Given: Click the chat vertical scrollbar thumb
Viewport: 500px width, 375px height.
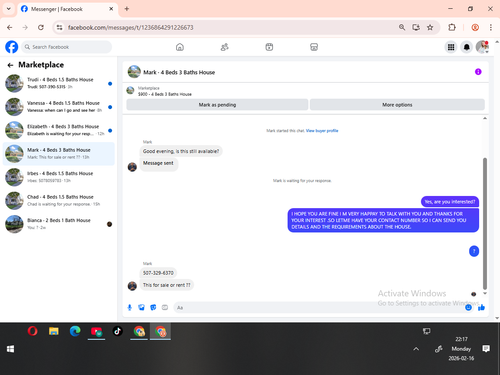Looking at the screenshot, I should pos(485,223).
